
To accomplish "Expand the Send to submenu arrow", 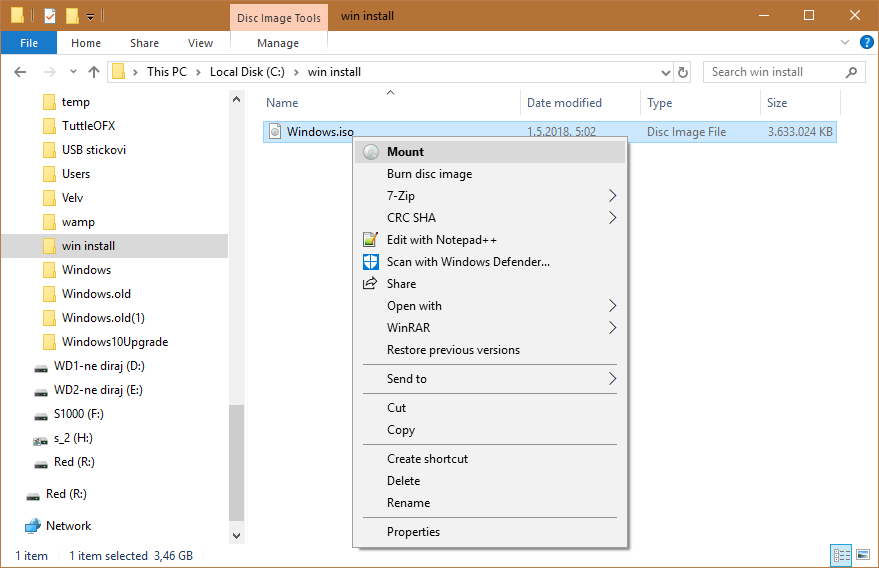I will click(612, 379).
